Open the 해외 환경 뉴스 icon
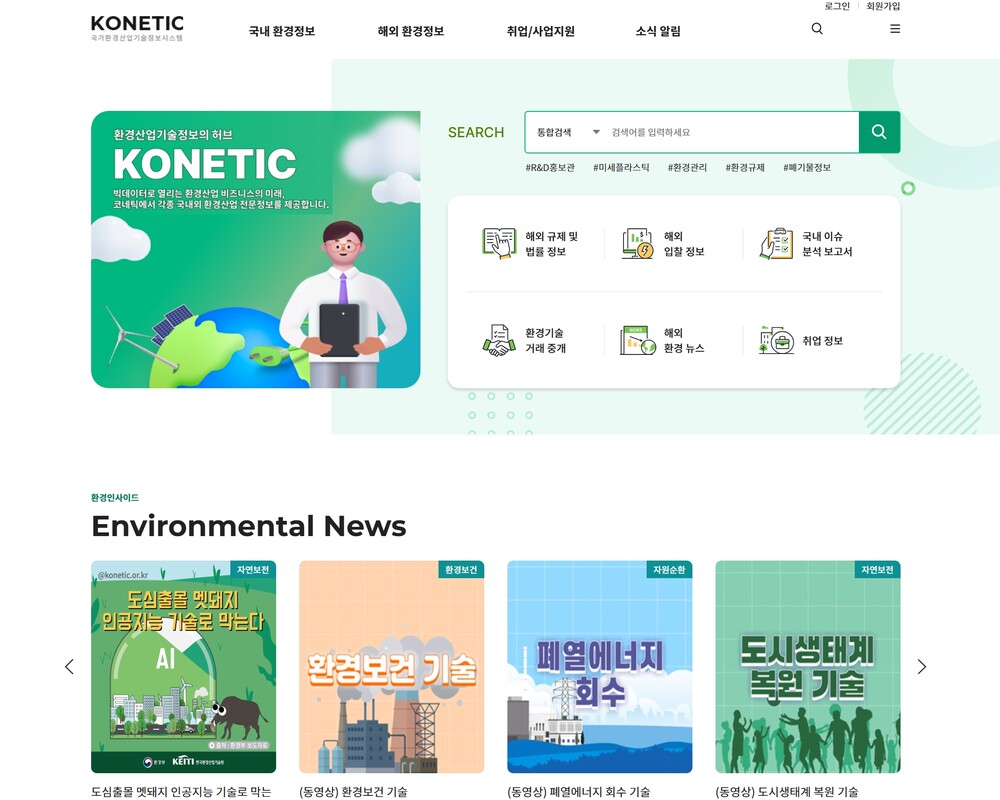The image size is (1000, 800). 637,341
